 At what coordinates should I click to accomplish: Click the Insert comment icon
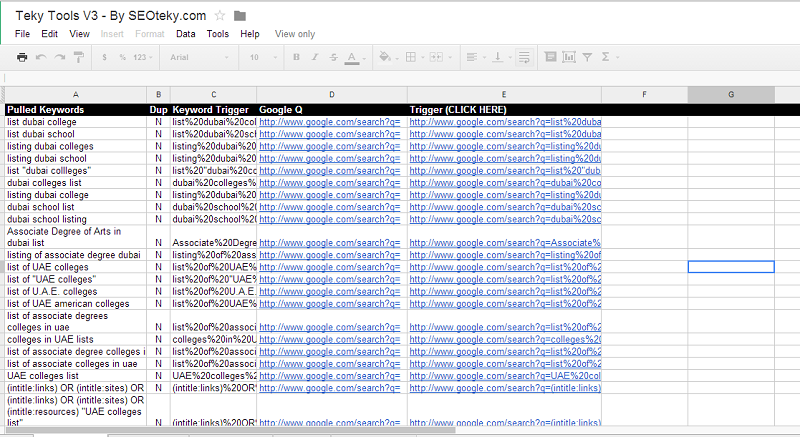coord(550,57)
